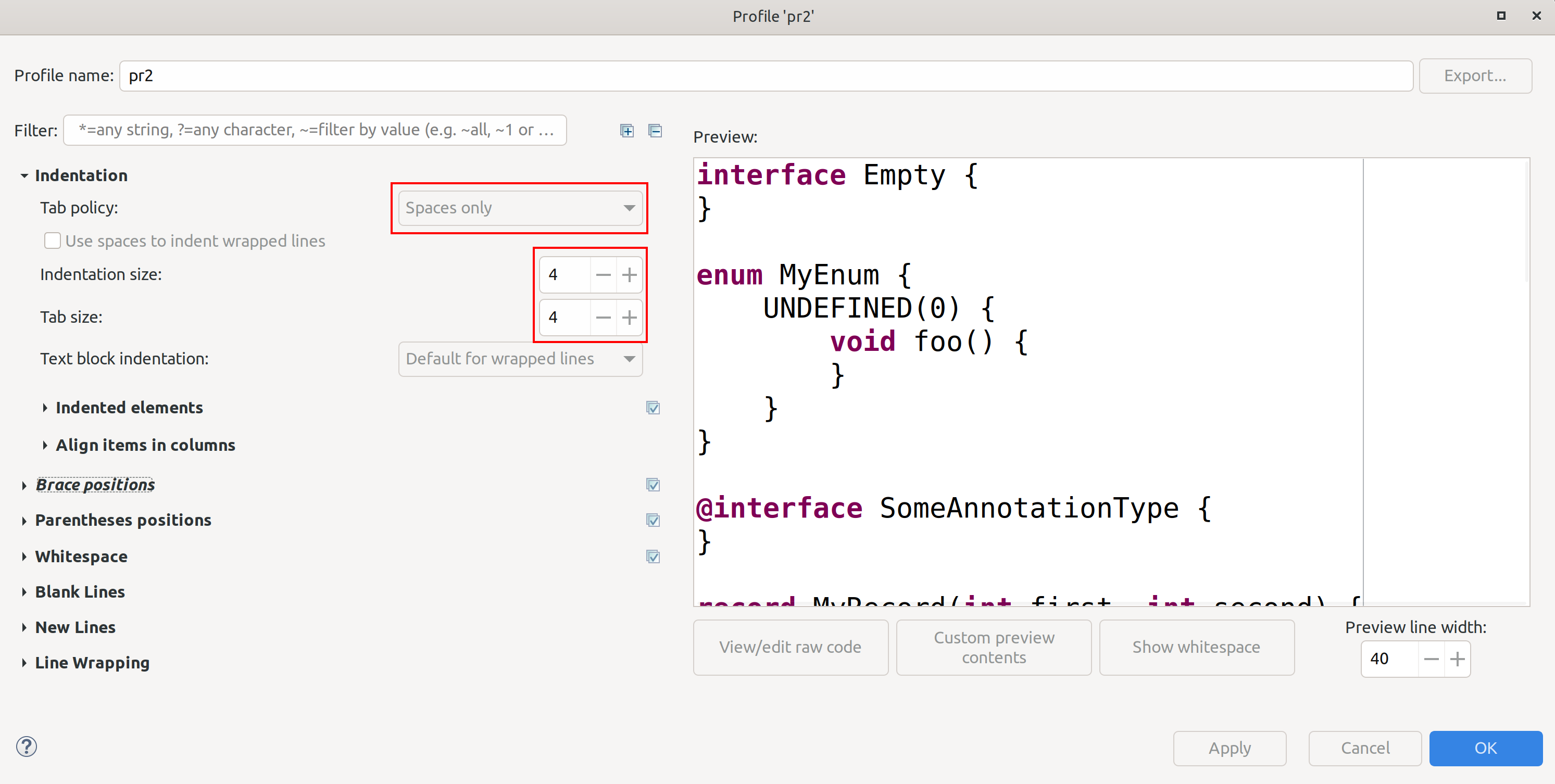Click the expand all sections icon
The width and height of the screenshot is (1555, 784).
pos(626,130)
